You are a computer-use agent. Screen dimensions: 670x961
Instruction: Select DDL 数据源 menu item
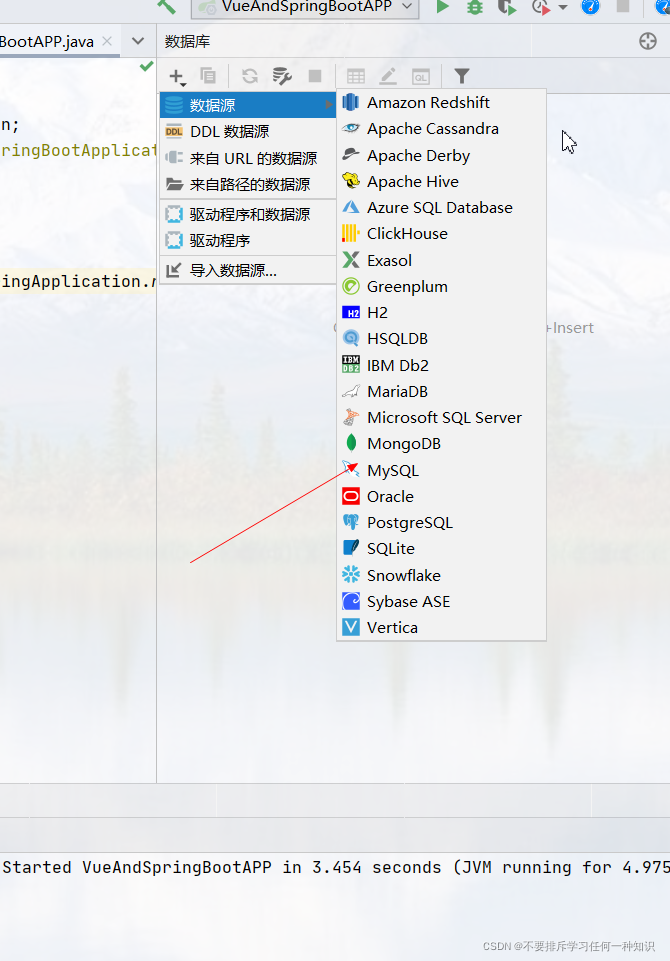[248, 132]
